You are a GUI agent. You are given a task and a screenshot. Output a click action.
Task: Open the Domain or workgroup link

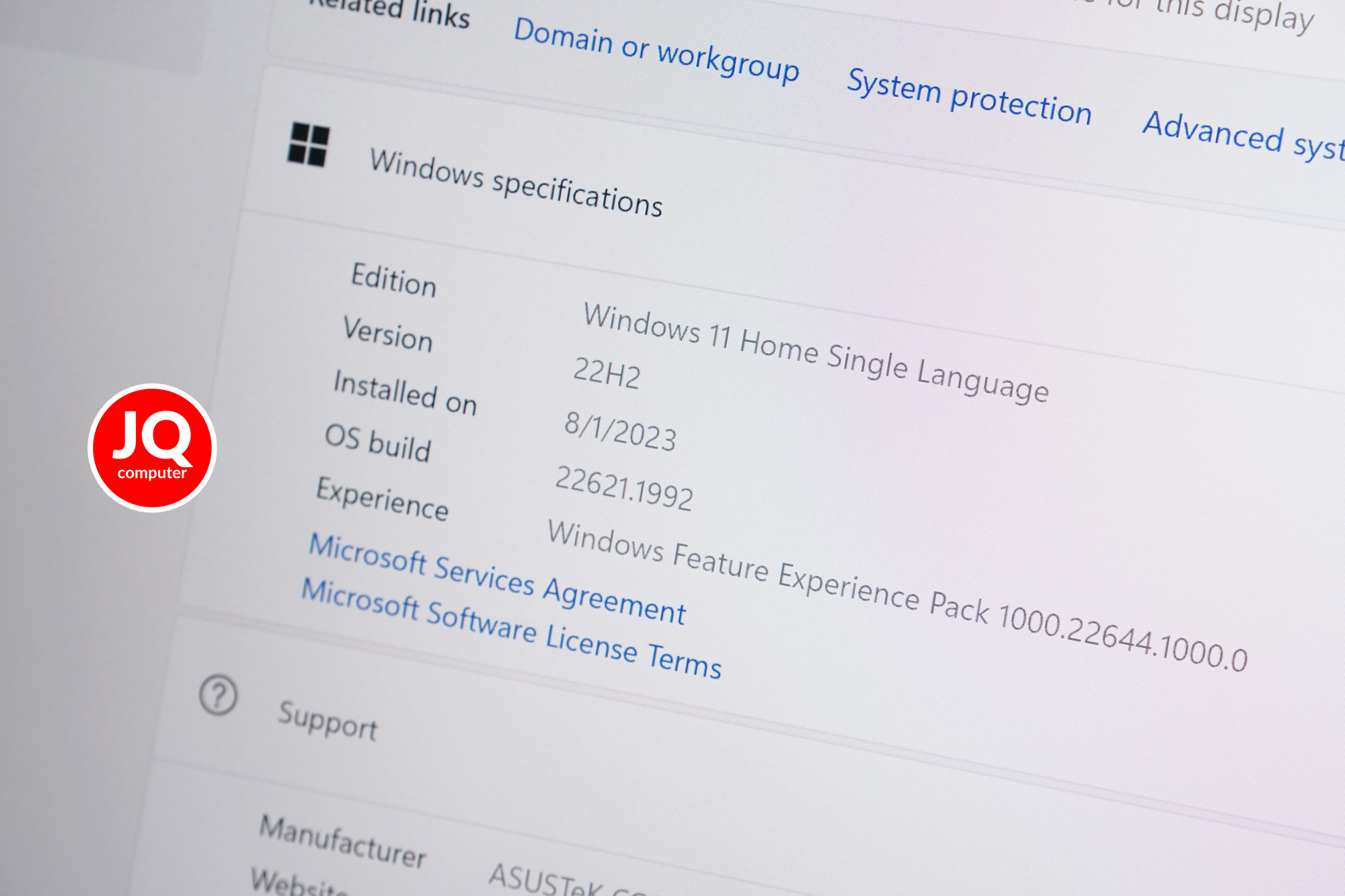pyautogui.click(x=656, y=50)
